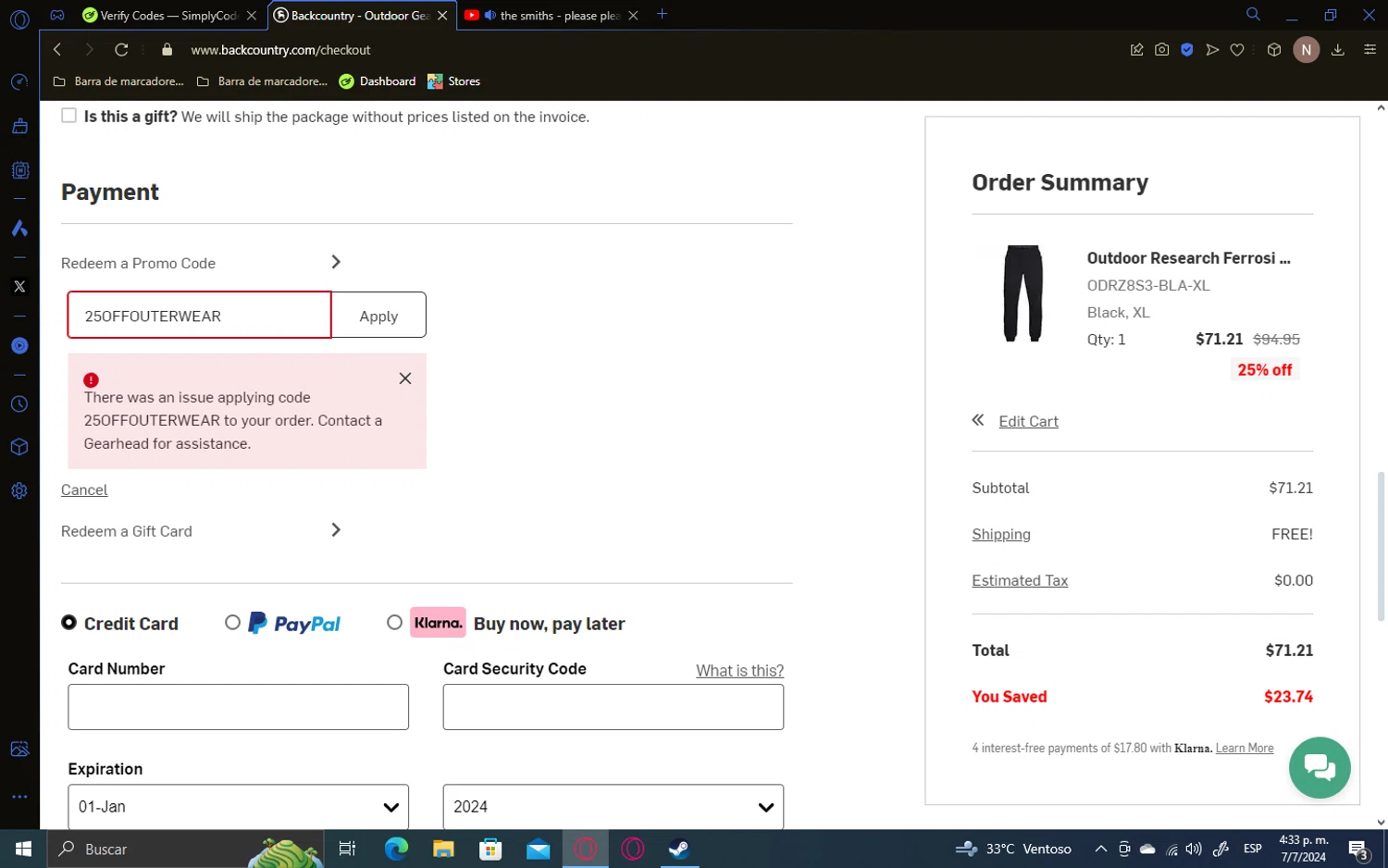
Task: Close the Verify Codes tab
Action: tap(252, 15)
